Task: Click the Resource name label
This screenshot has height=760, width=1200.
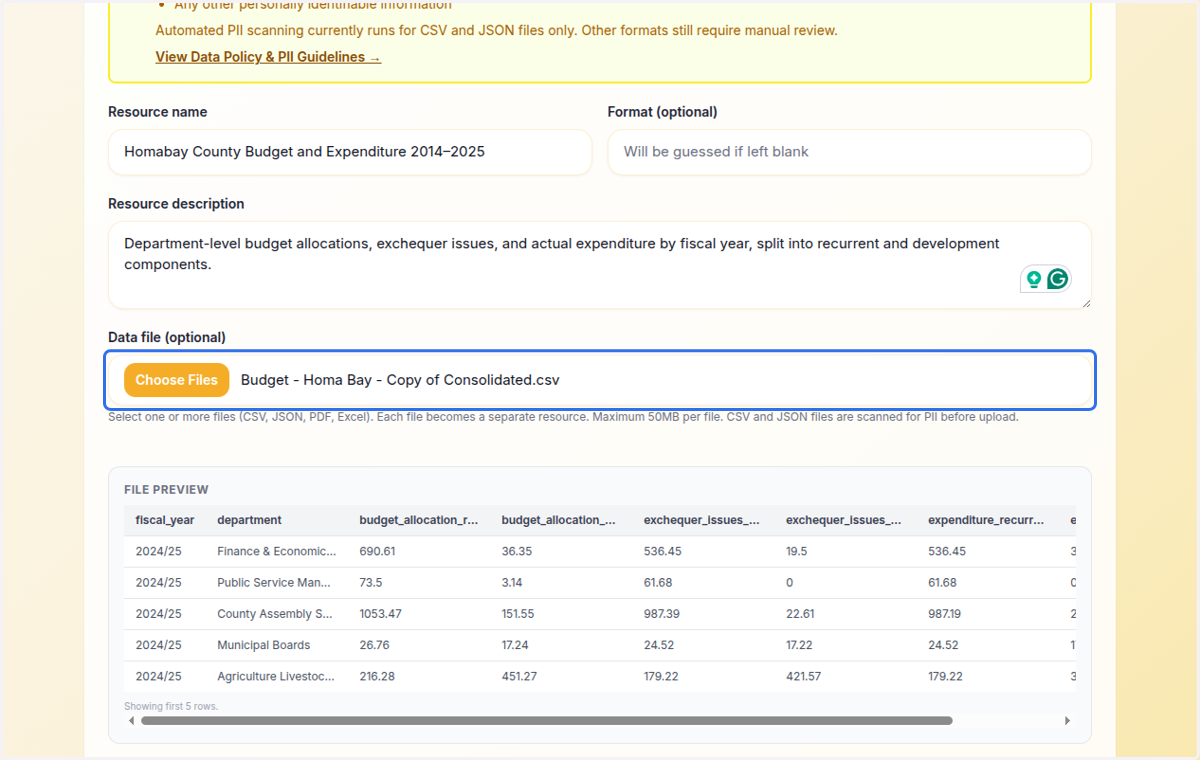Action: click(158, 112)
